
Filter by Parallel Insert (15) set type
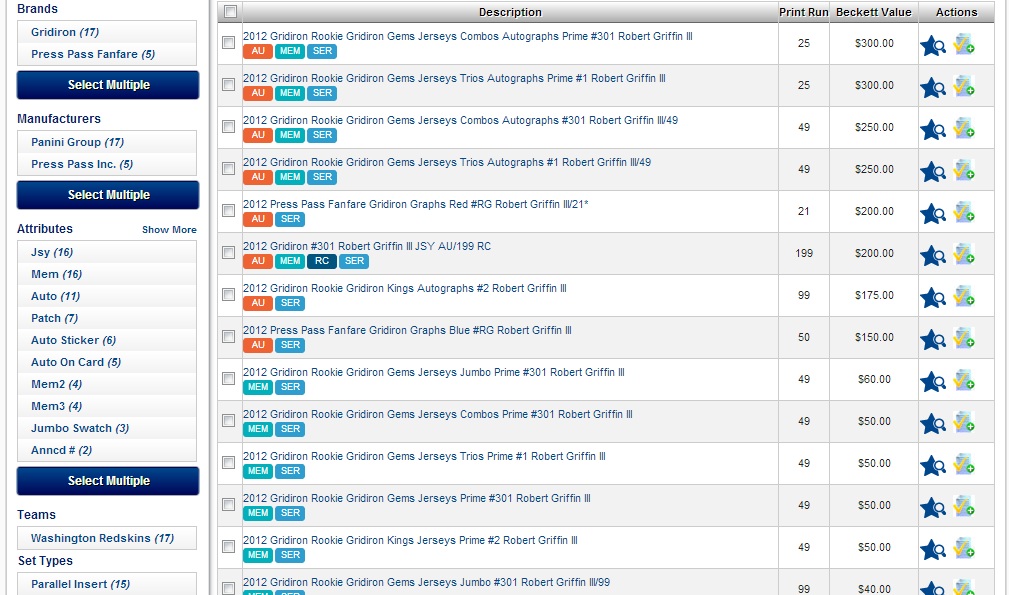click(x=80, y=584)
